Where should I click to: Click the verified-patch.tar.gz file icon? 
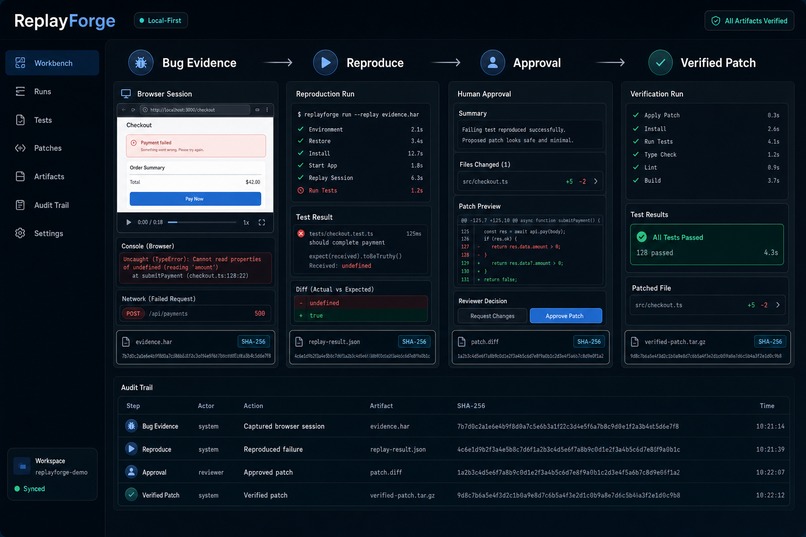click(635, 342)
